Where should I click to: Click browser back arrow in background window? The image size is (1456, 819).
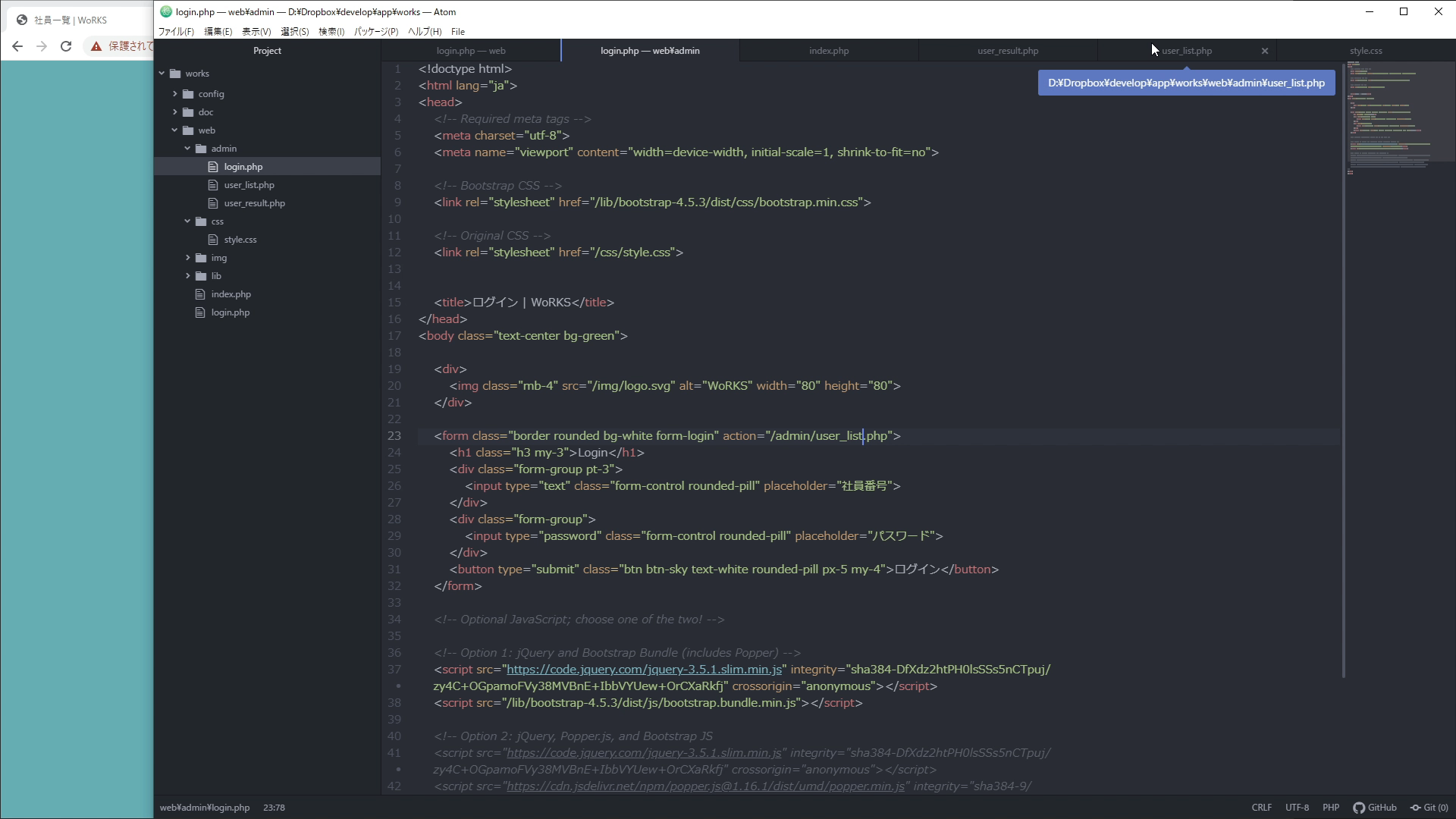(x=17, y=46)
